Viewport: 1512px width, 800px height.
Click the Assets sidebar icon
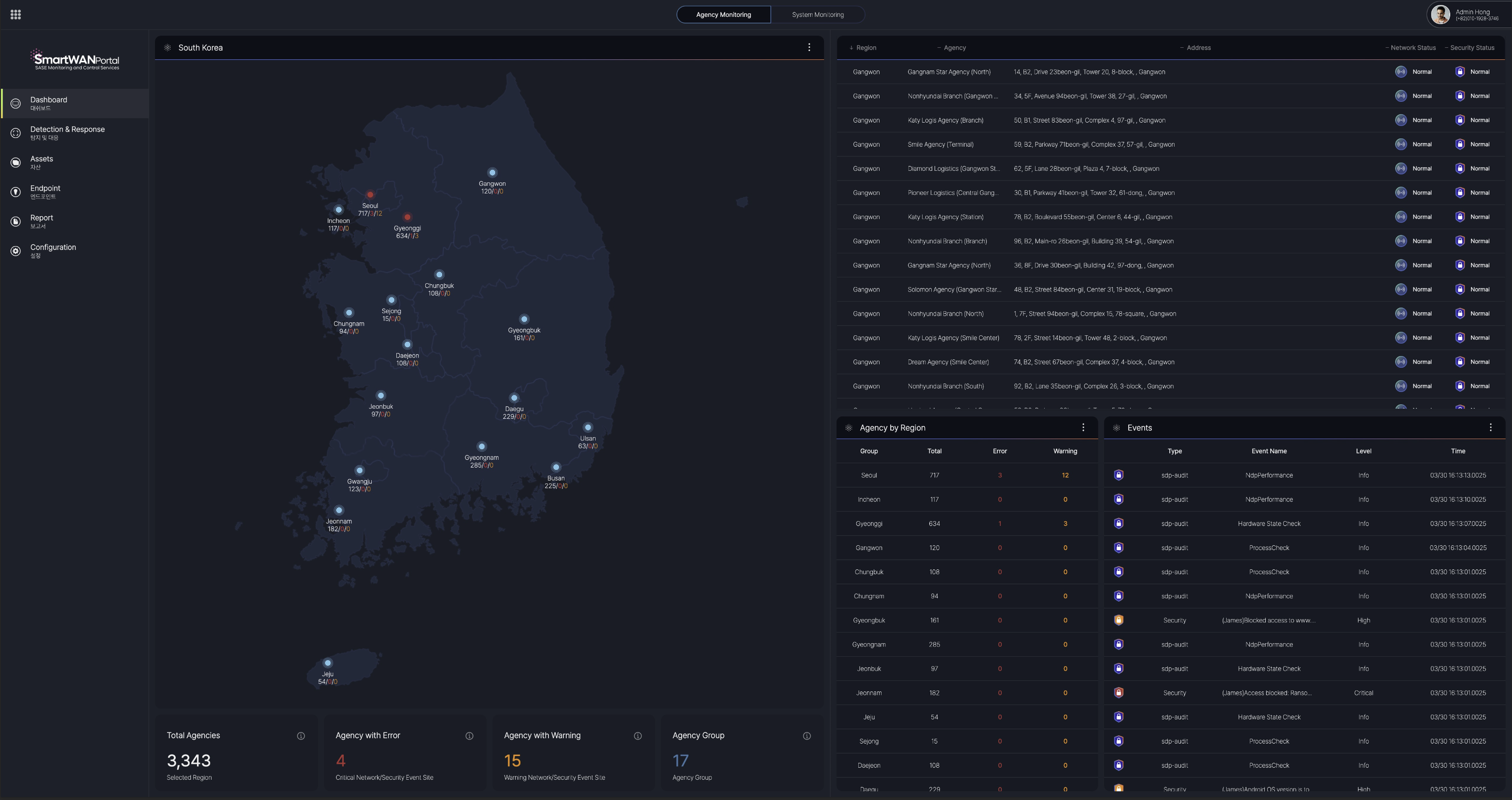[x=16, y=163]
